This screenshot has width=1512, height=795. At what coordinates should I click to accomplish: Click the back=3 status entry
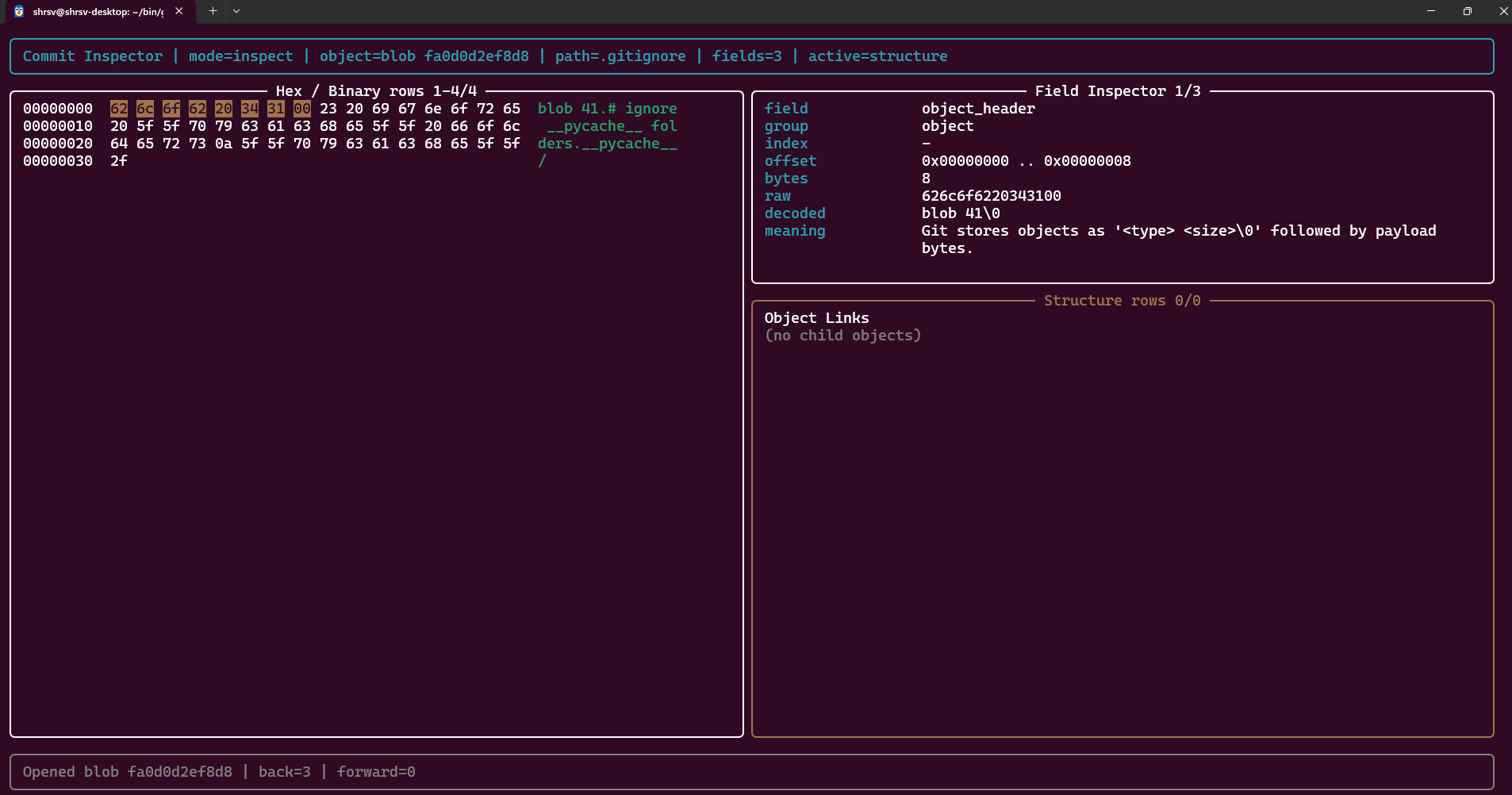pyautogui.click(x=285, y=772)
